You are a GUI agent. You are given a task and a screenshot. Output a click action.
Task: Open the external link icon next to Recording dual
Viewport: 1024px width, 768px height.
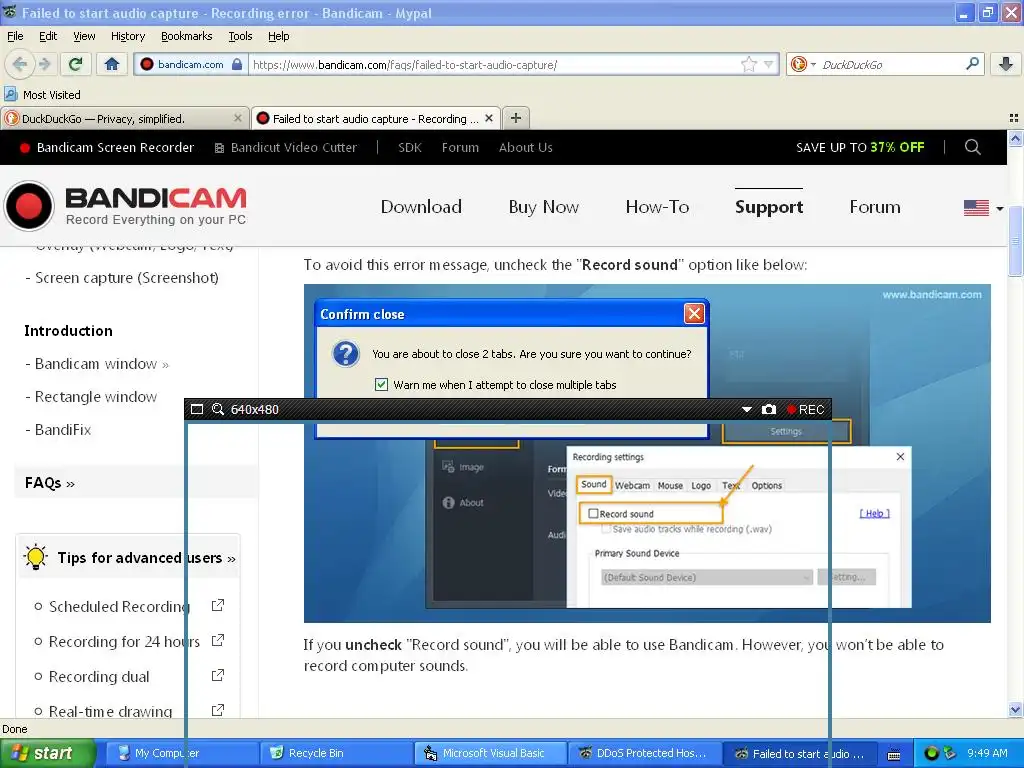(x=218, y=675)
